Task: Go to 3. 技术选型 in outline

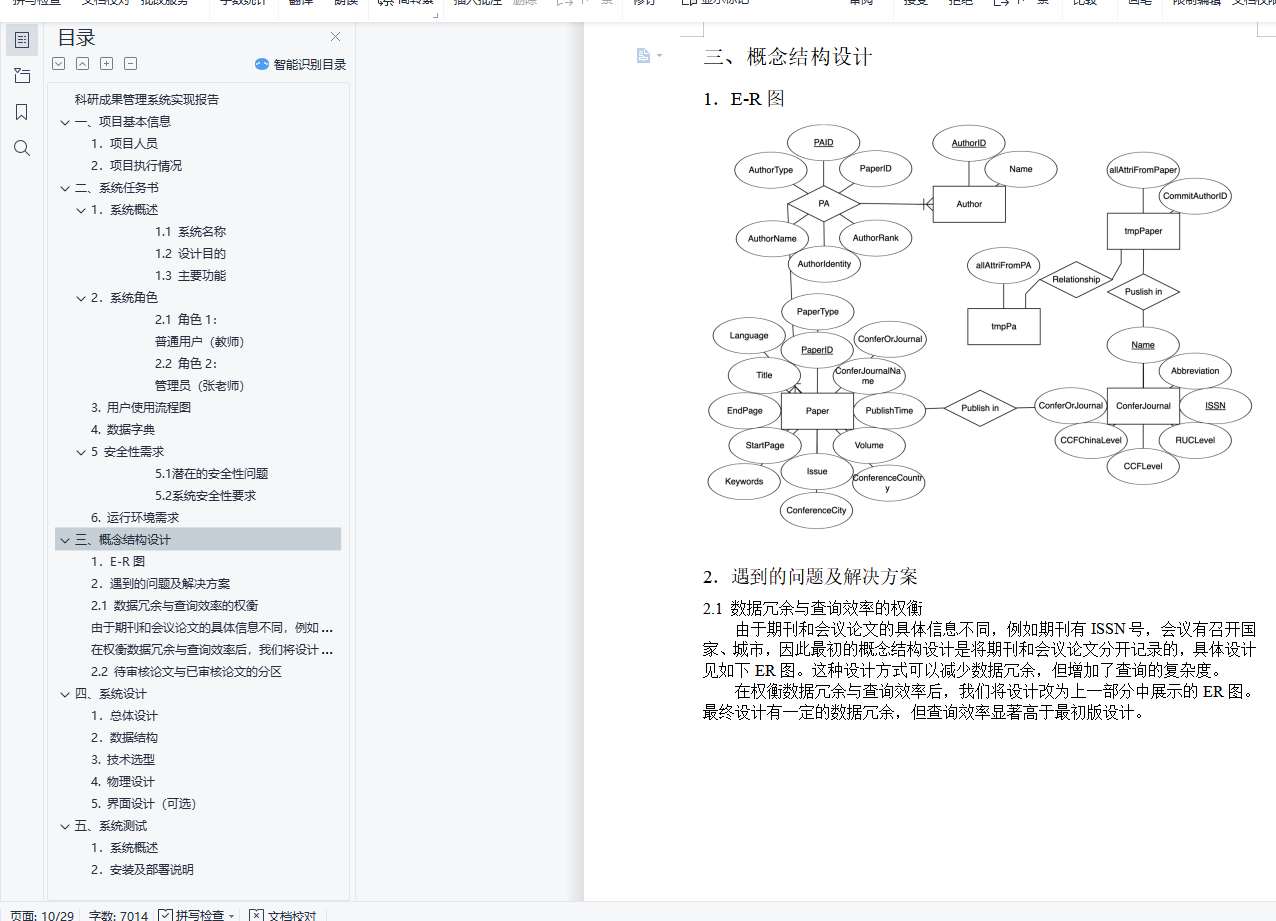Action: (123, 760)
